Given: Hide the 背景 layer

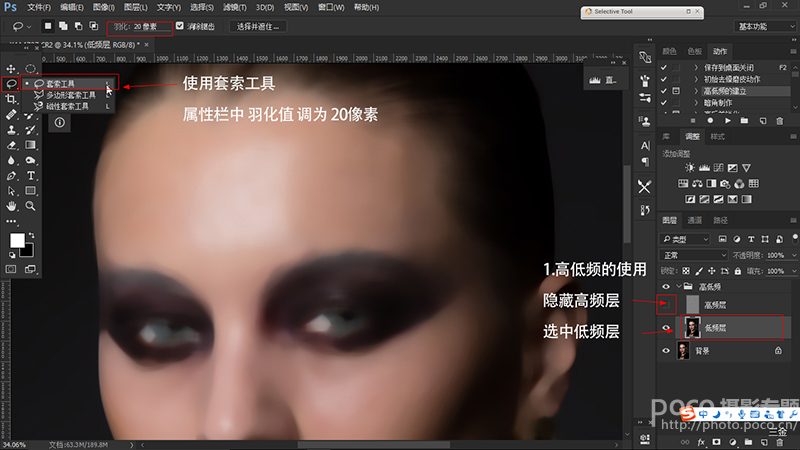Looking at the screenshot, I should pyautogui.click(x=666, y=351).
